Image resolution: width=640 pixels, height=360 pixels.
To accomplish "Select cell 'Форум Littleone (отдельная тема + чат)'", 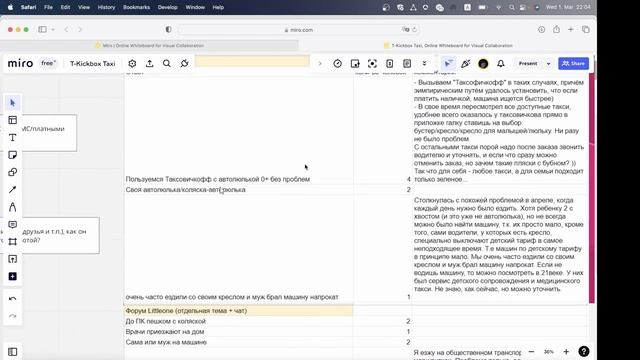I will click(x=238, y=311).
